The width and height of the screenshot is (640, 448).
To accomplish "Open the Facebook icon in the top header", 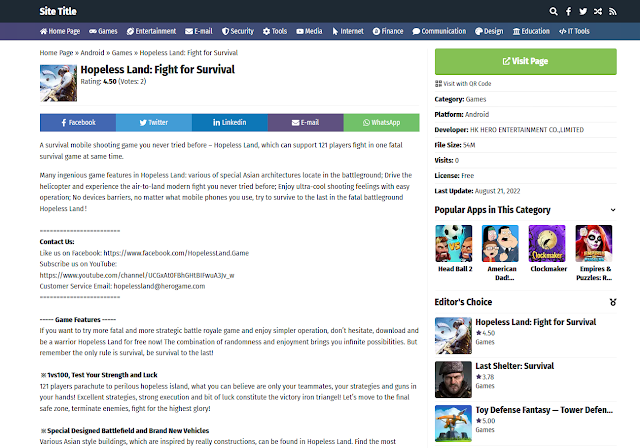I will click(568, 11).
